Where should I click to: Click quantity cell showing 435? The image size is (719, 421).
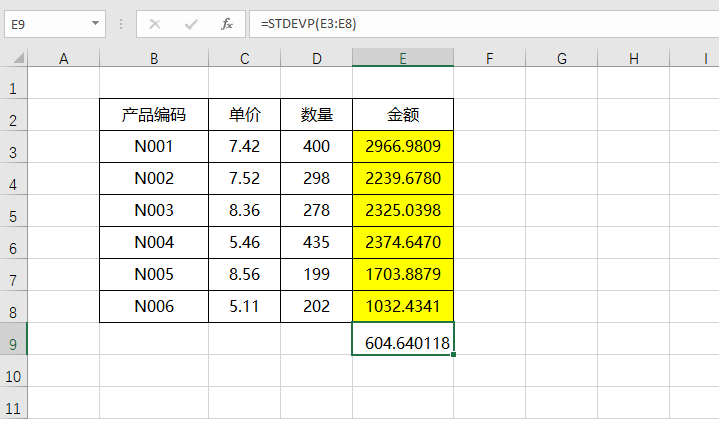(316, 243)
